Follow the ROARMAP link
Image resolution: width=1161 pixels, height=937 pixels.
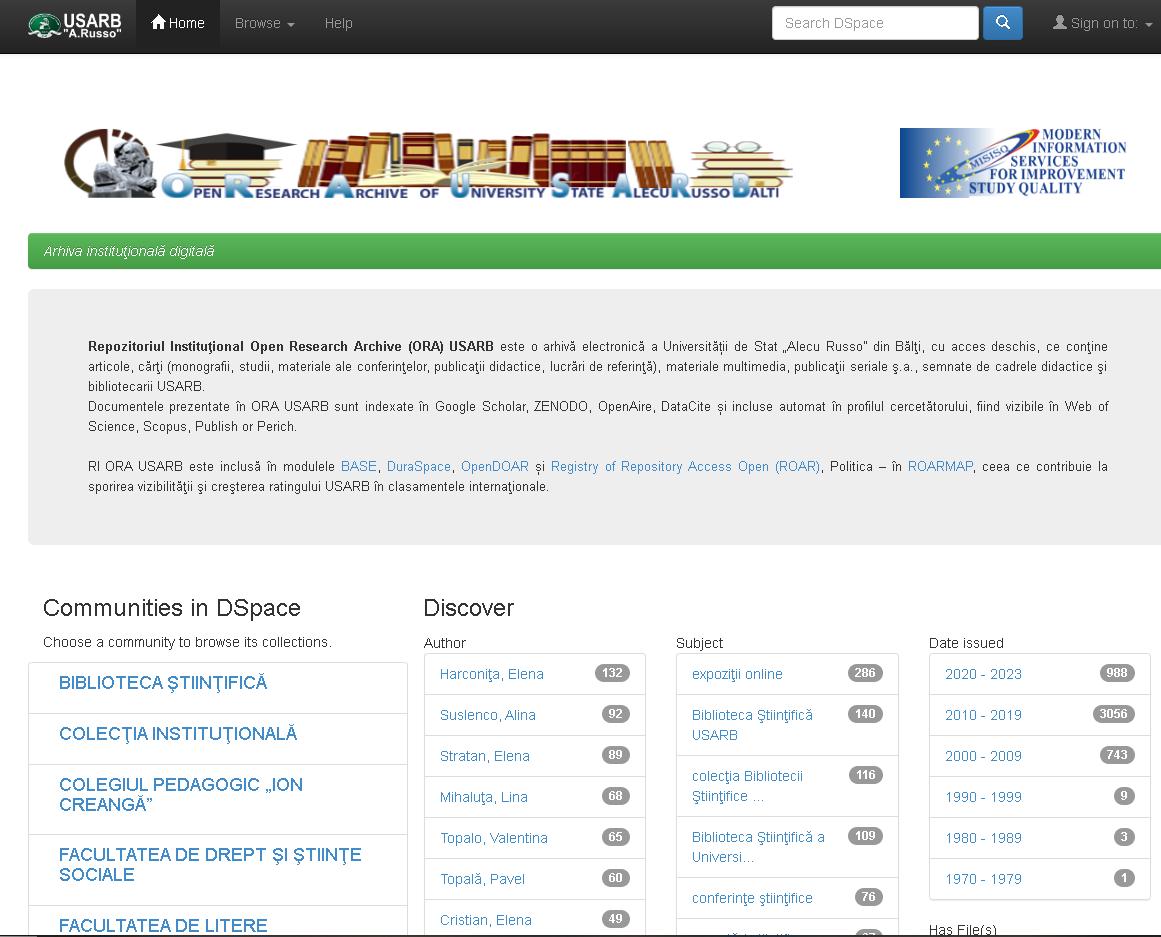coord(940,467)
